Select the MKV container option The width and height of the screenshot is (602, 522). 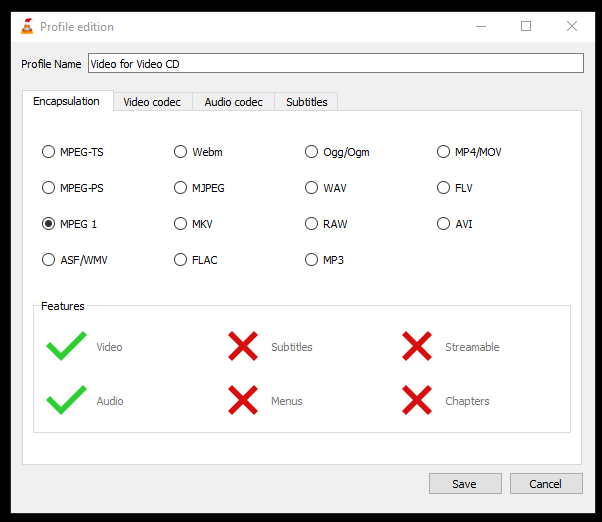click(180, 223)
